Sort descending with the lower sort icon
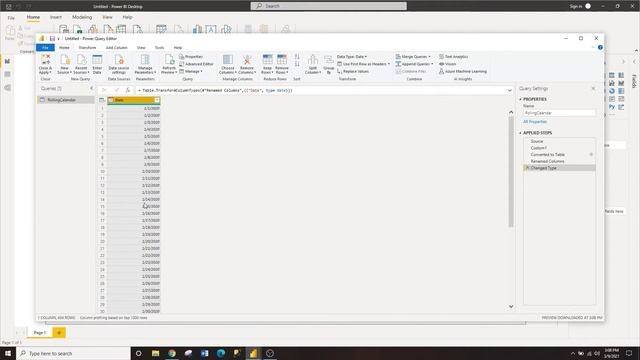 pos(297,64)
